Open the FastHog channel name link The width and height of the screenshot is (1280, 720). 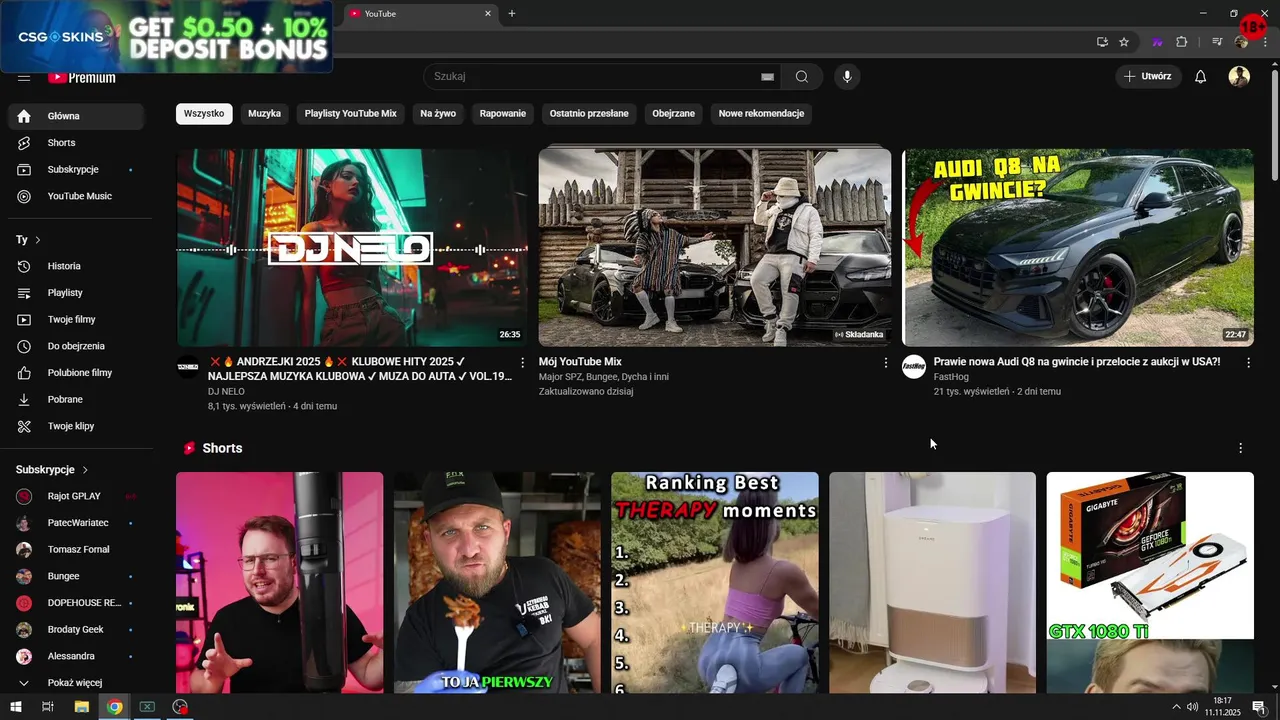pyautogui.click(x=951, y=377)
